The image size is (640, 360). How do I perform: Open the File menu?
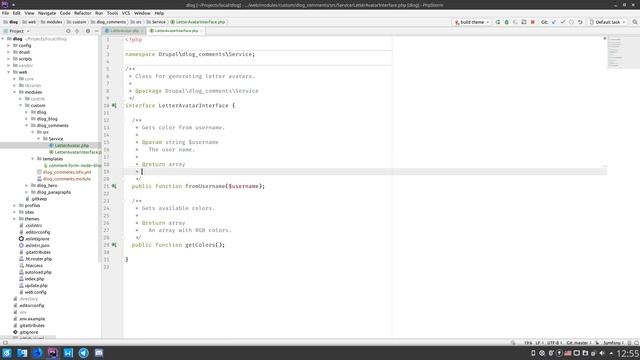(5, 13)
